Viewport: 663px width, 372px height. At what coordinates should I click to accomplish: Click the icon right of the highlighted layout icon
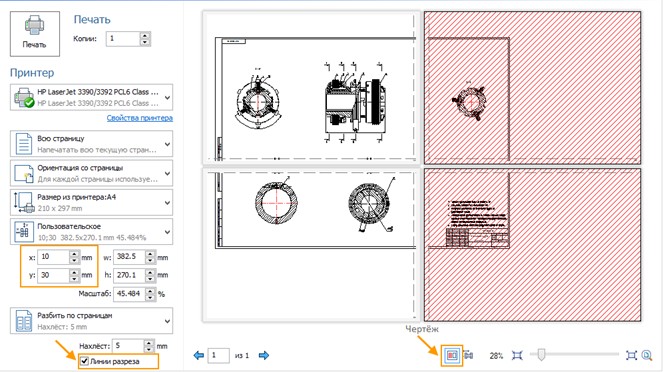(468, 356)
